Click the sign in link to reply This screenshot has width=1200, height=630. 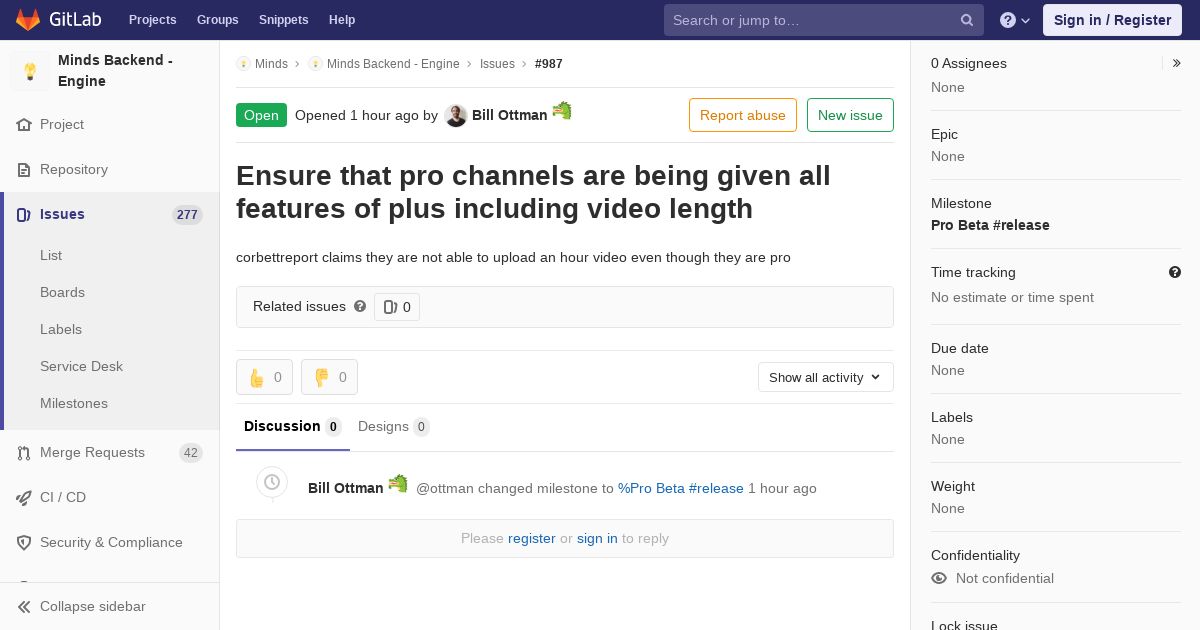click(x=597, y=538)
